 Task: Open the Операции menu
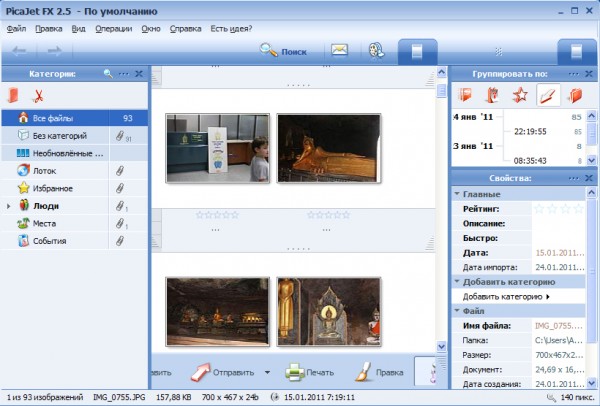(x=113, y=28)
